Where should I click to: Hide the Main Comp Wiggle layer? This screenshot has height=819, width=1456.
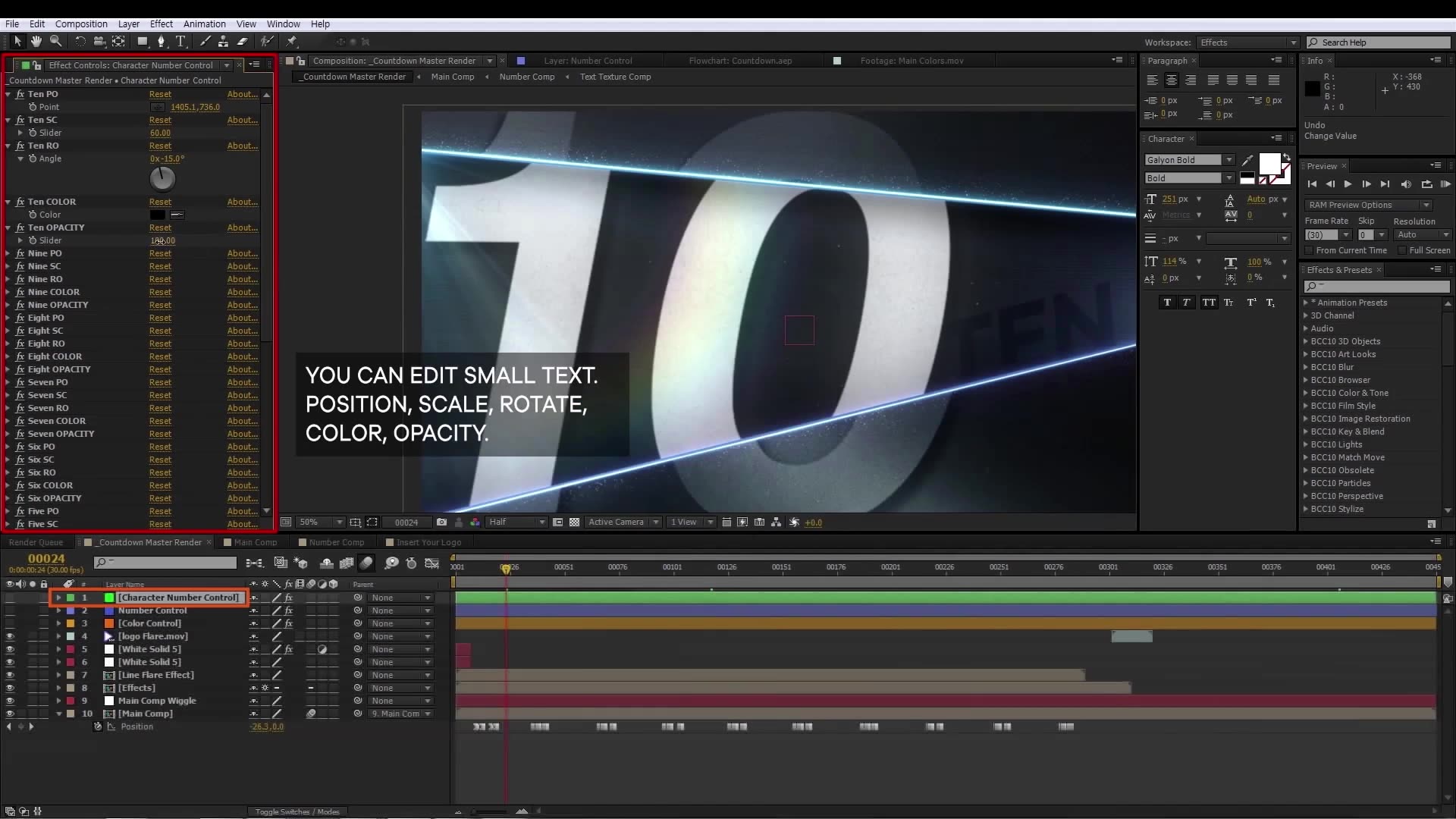pos(10,701)
